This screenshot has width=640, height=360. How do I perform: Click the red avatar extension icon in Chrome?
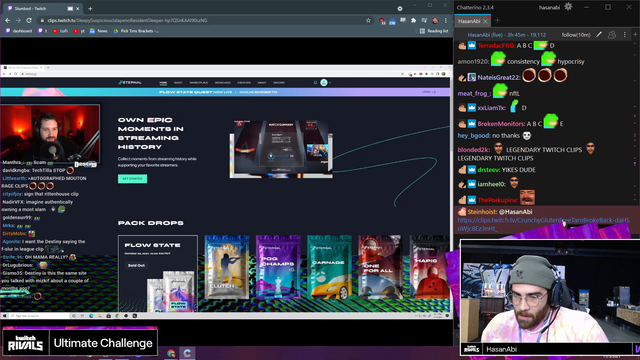pyautogui.click(x=435, y=20)
